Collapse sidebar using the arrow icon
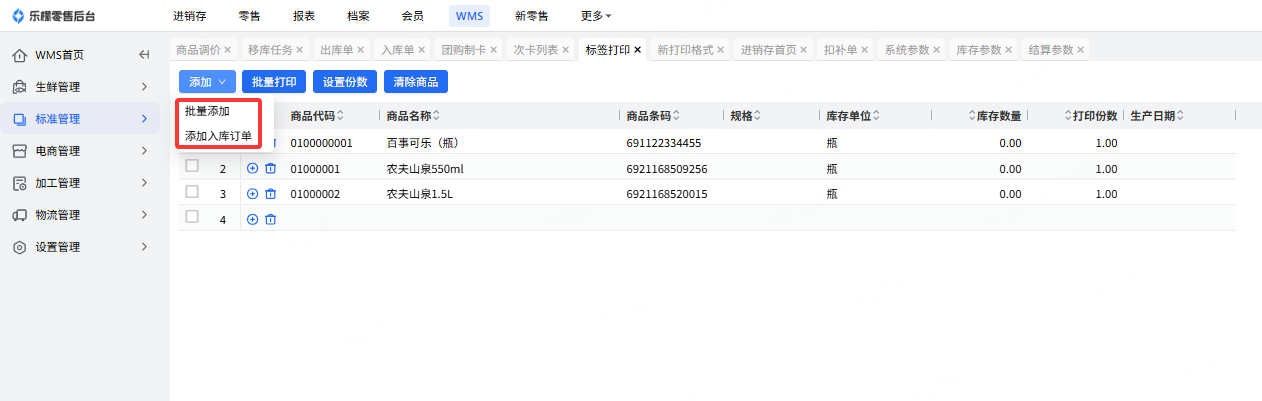The height and width of the screenshot is (401, 1262). point(144,55)
